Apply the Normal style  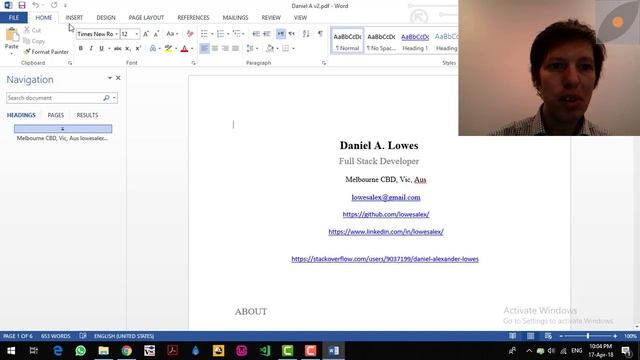point(347,41)
